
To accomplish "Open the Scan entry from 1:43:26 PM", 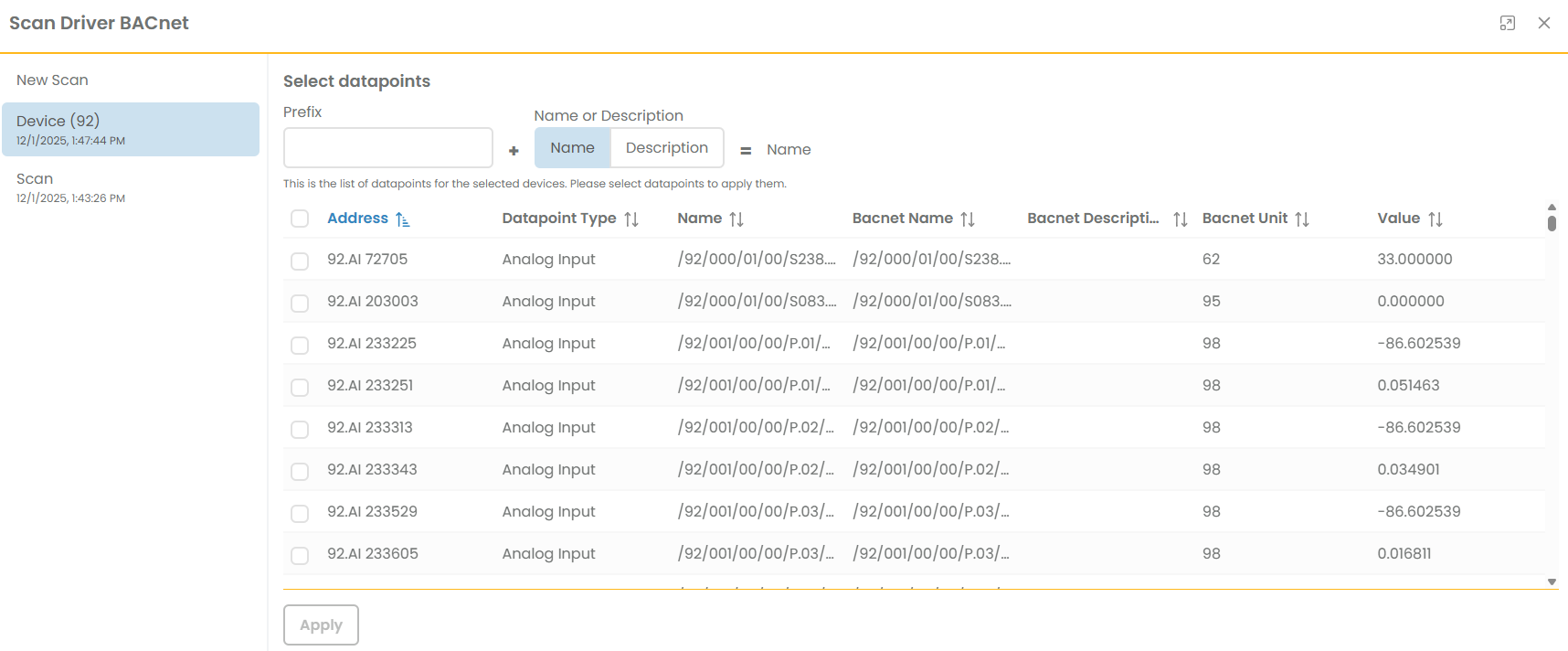I will [131, 187].
